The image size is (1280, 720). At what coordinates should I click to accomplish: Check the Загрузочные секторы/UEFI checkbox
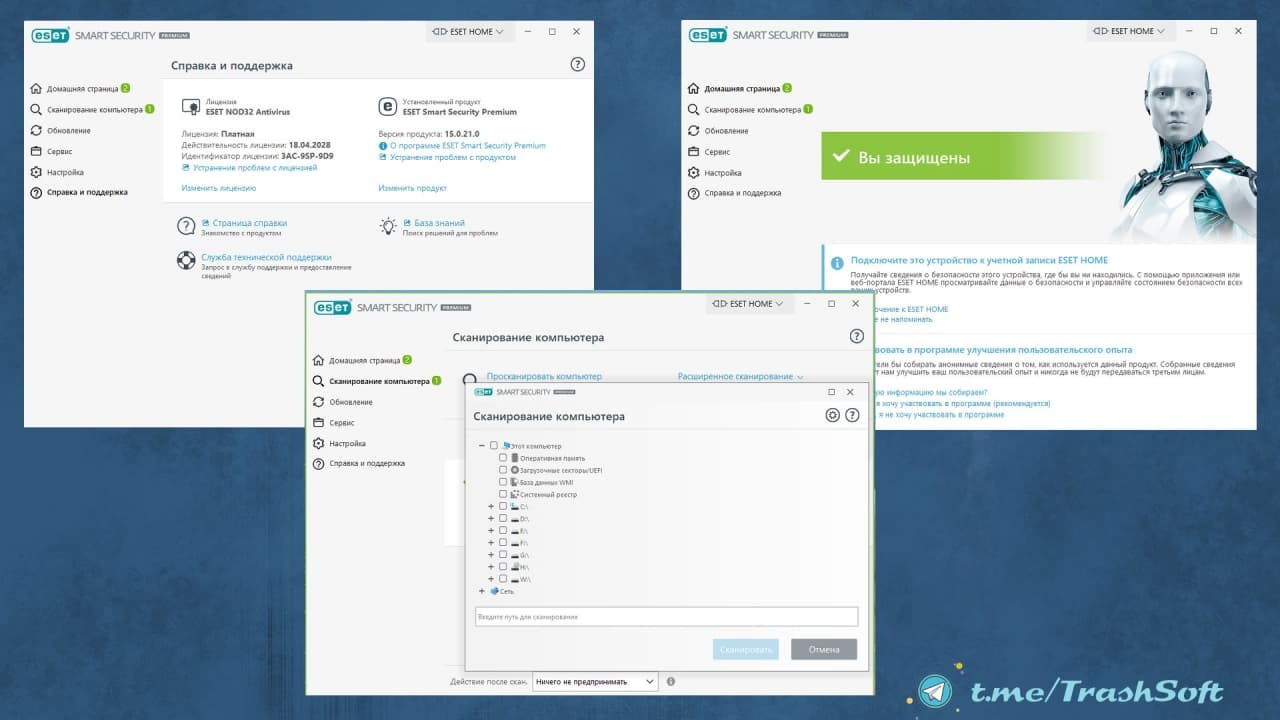pos(503,470)
